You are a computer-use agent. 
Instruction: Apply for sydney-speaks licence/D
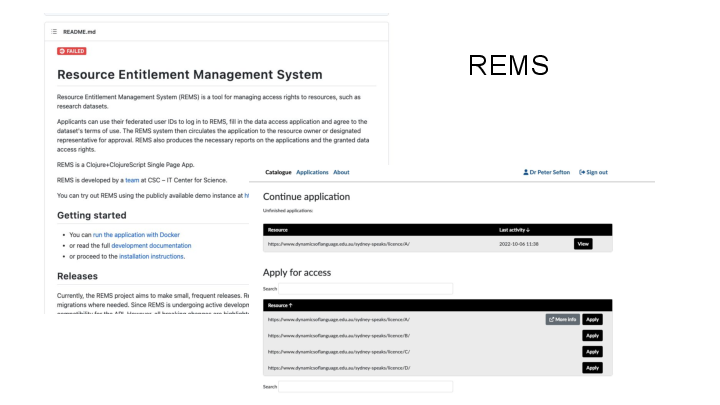tap(592, 368)
